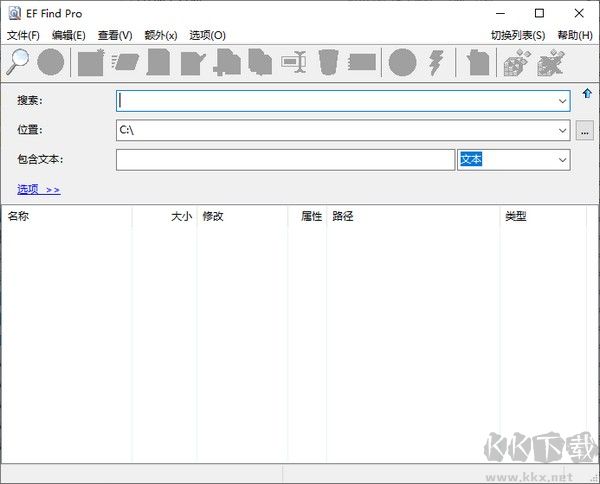Screen dimensions: 600x484
Task: Open the 额外(x) menu
Action: (161, 35)
